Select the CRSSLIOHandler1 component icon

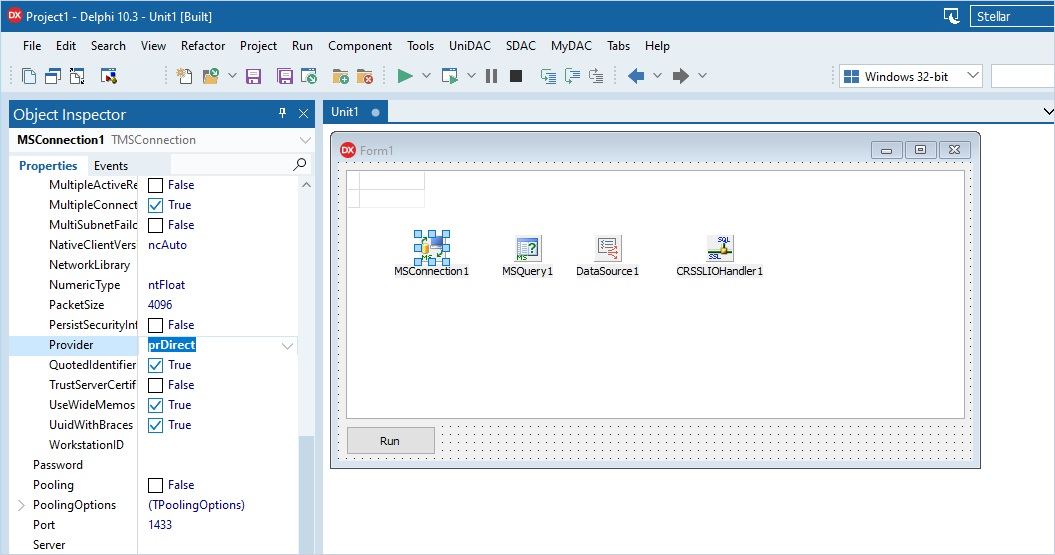point(719,249)
